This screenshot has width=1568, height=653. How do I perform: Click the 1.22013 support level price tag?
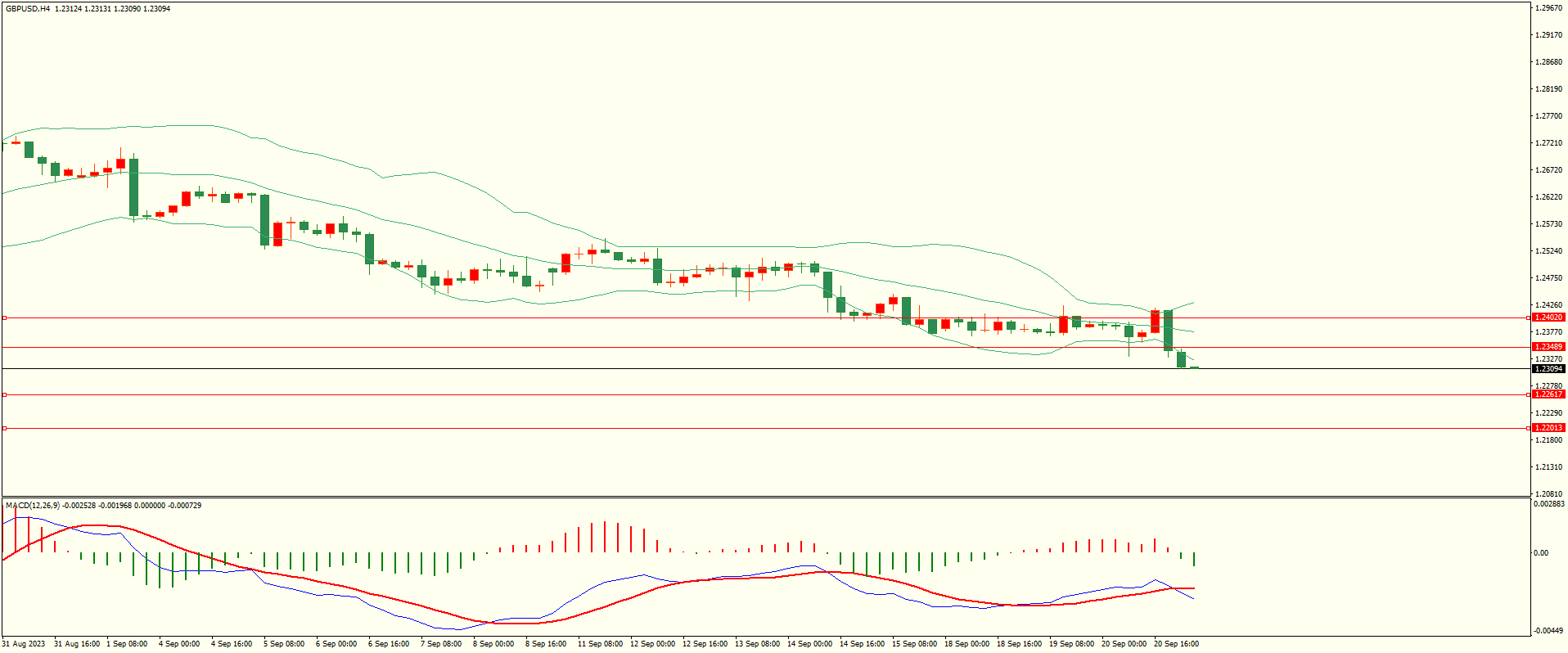pos(1548,428)
